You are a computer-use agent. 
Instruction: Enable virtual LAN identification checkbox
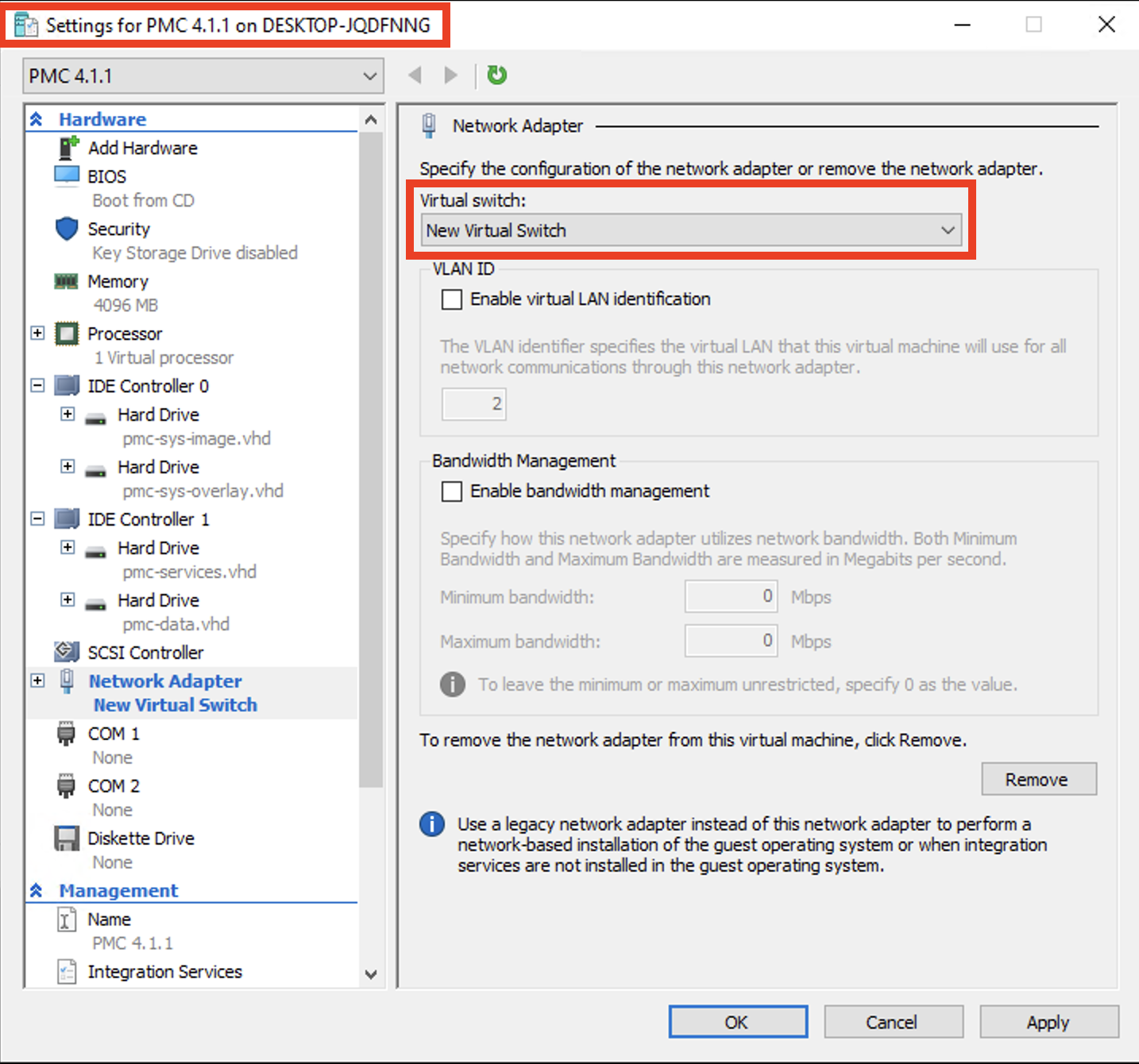(x=452, y=299)
